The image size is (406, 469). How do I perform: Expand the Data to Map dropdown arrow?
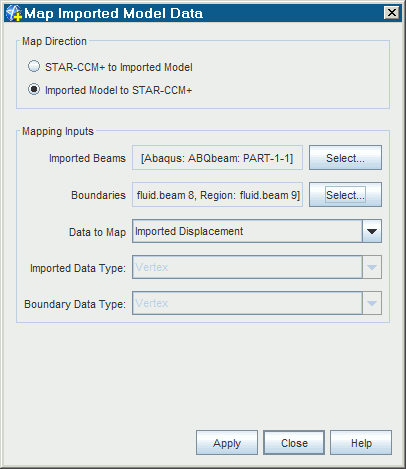click(372, 231)
